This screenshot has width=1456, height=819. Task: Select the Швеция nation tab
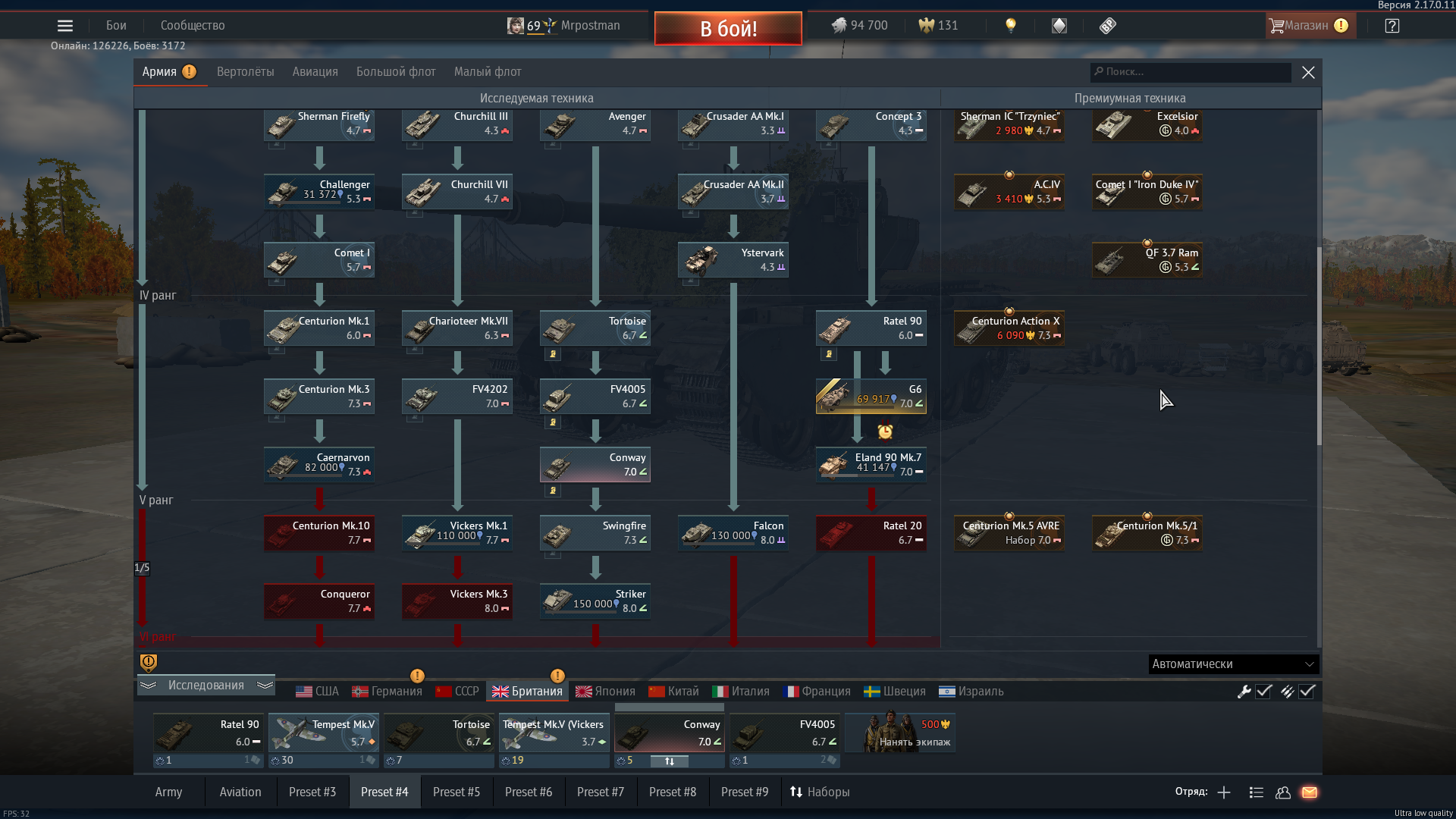(895, 692)
